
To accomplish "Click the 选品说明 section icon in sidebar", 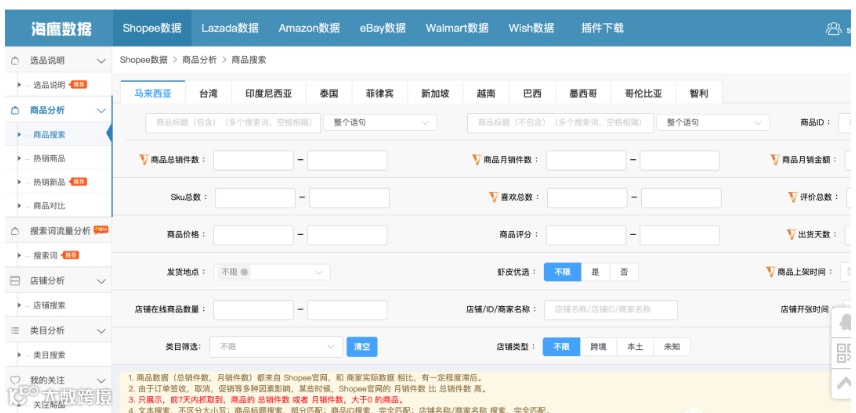I will [x=15, y=61].
